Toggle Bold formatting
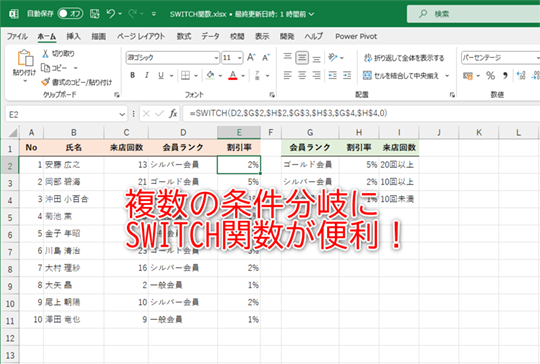 133,75
